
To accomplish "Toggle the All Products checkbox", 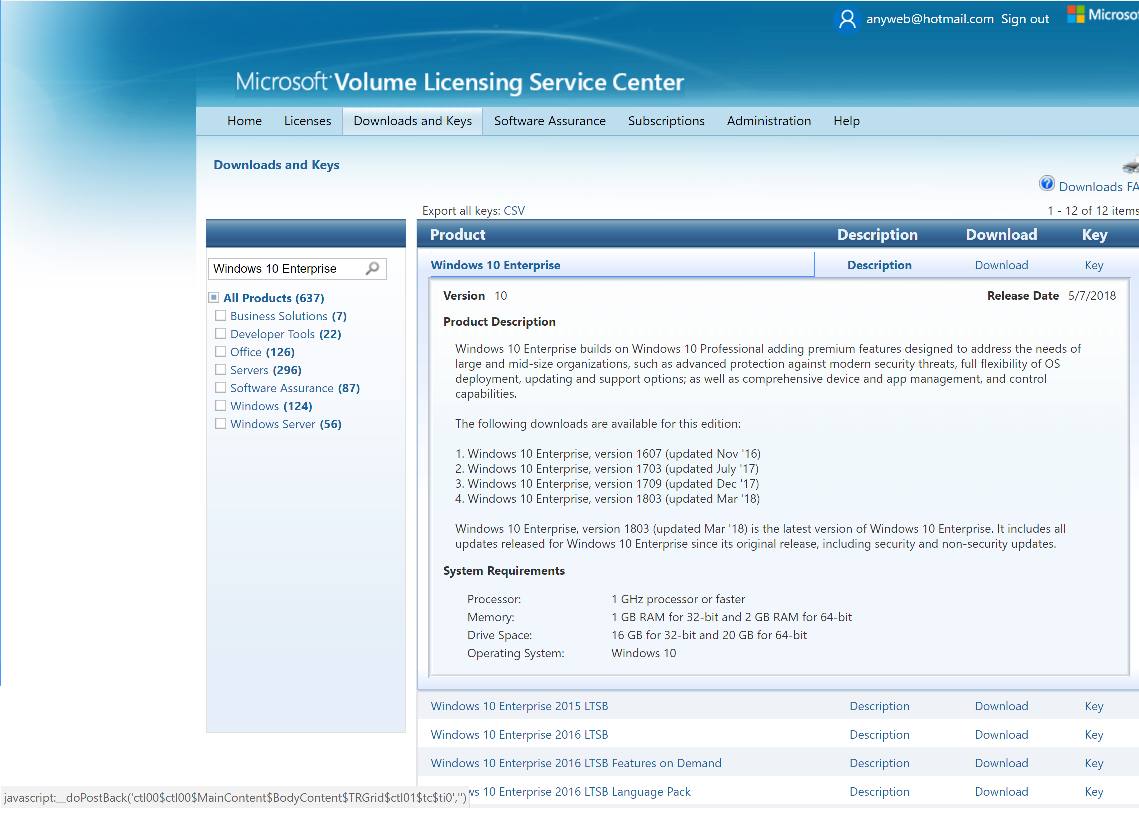I will pos(214,298).
